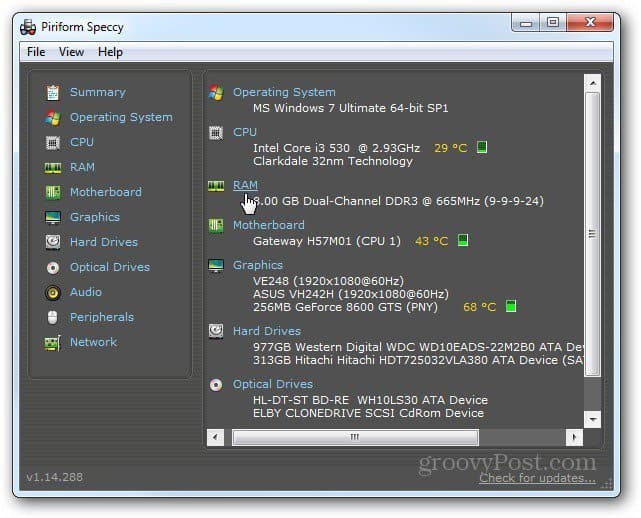
Task: Open the File menu
Action: [x=36, y=52]
